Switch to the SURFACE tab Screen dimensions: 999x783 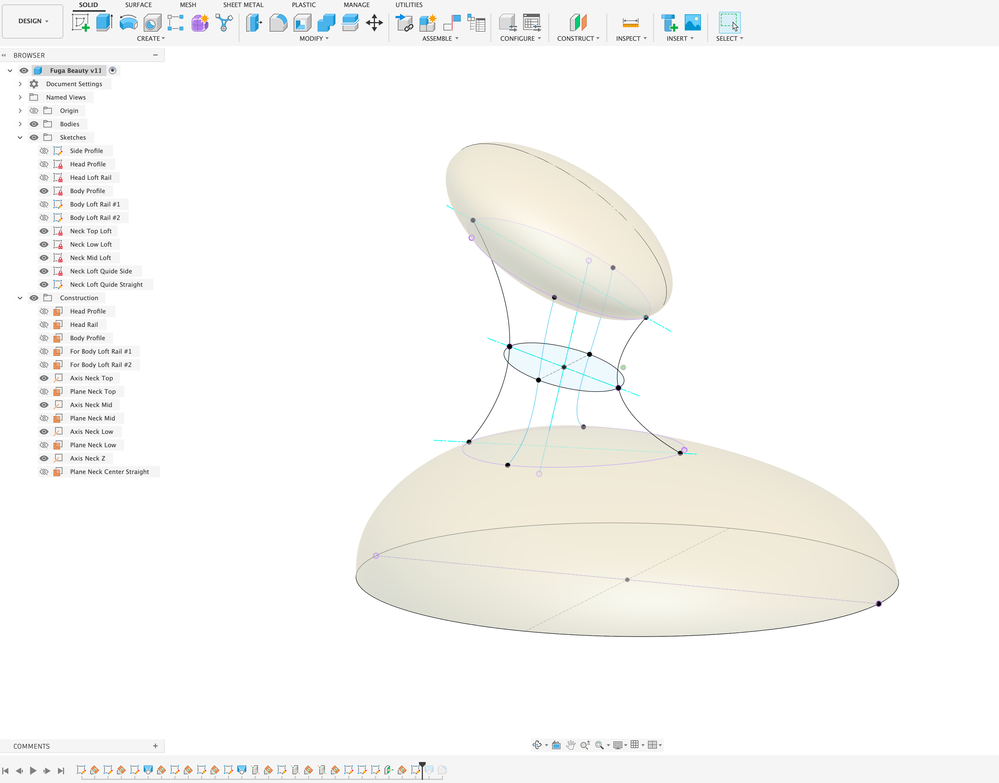(138, 4)
